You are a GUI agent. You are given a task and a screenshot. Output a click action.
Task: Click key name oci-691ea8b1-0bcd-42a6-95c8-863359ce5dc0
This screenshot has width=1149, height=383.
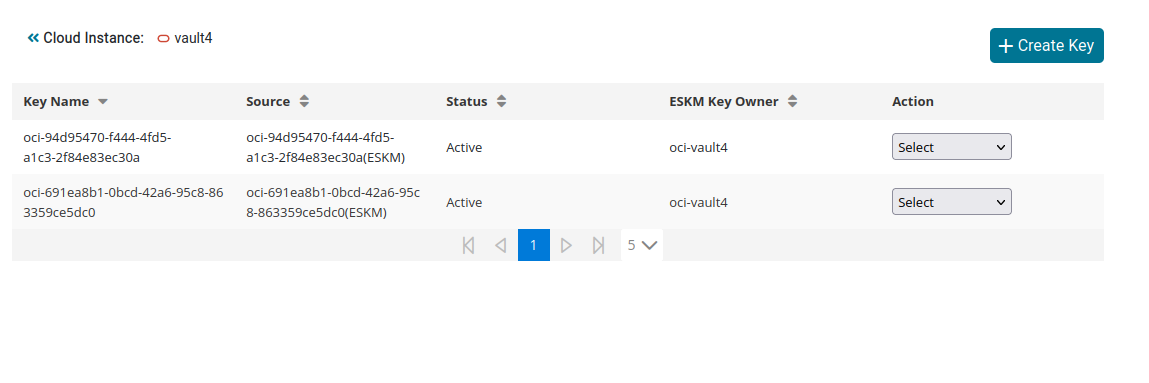point(123,202)
